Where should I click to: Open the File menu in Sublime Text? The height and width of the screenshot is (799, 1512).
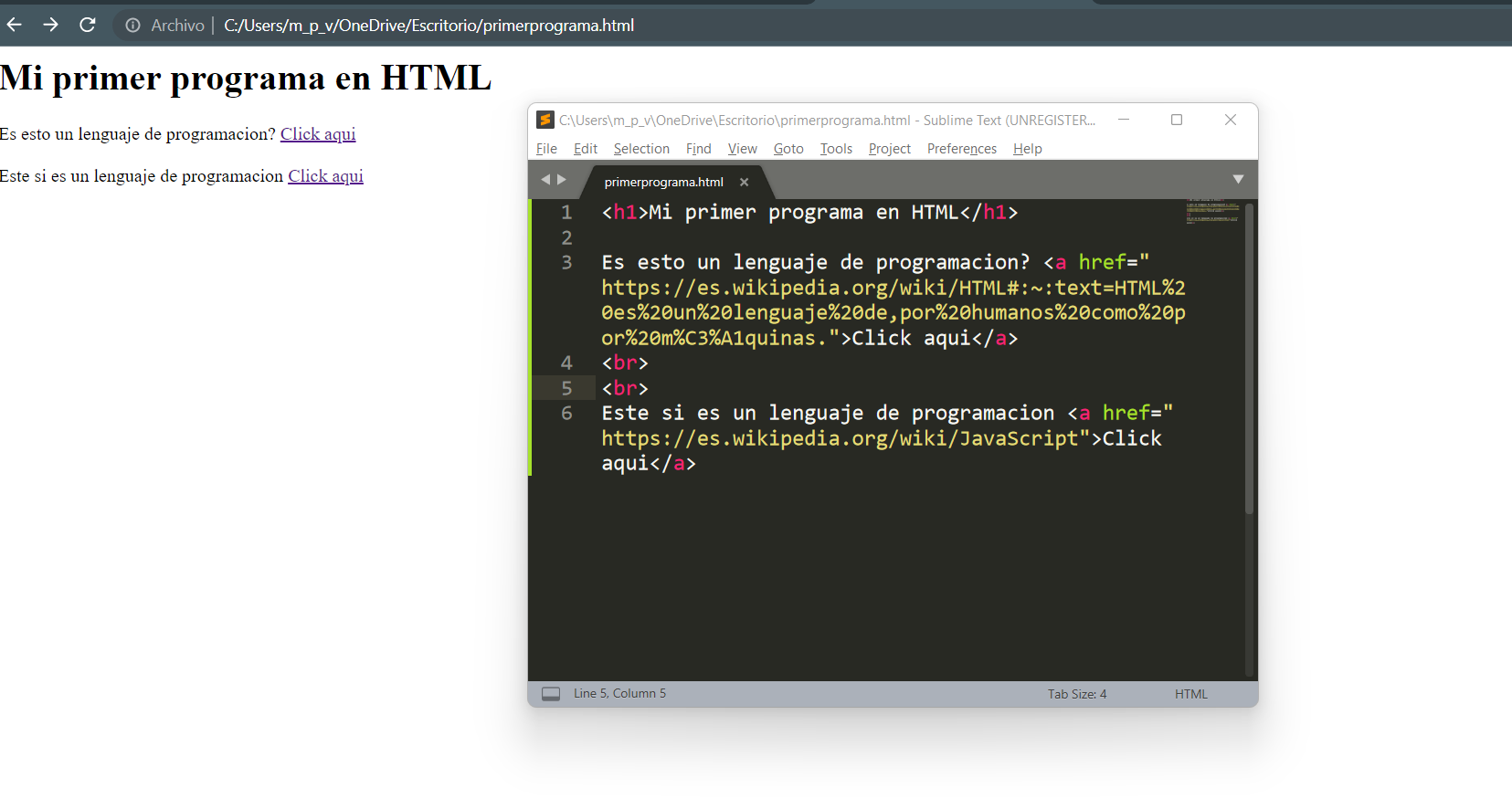click(x=546, y=149)
